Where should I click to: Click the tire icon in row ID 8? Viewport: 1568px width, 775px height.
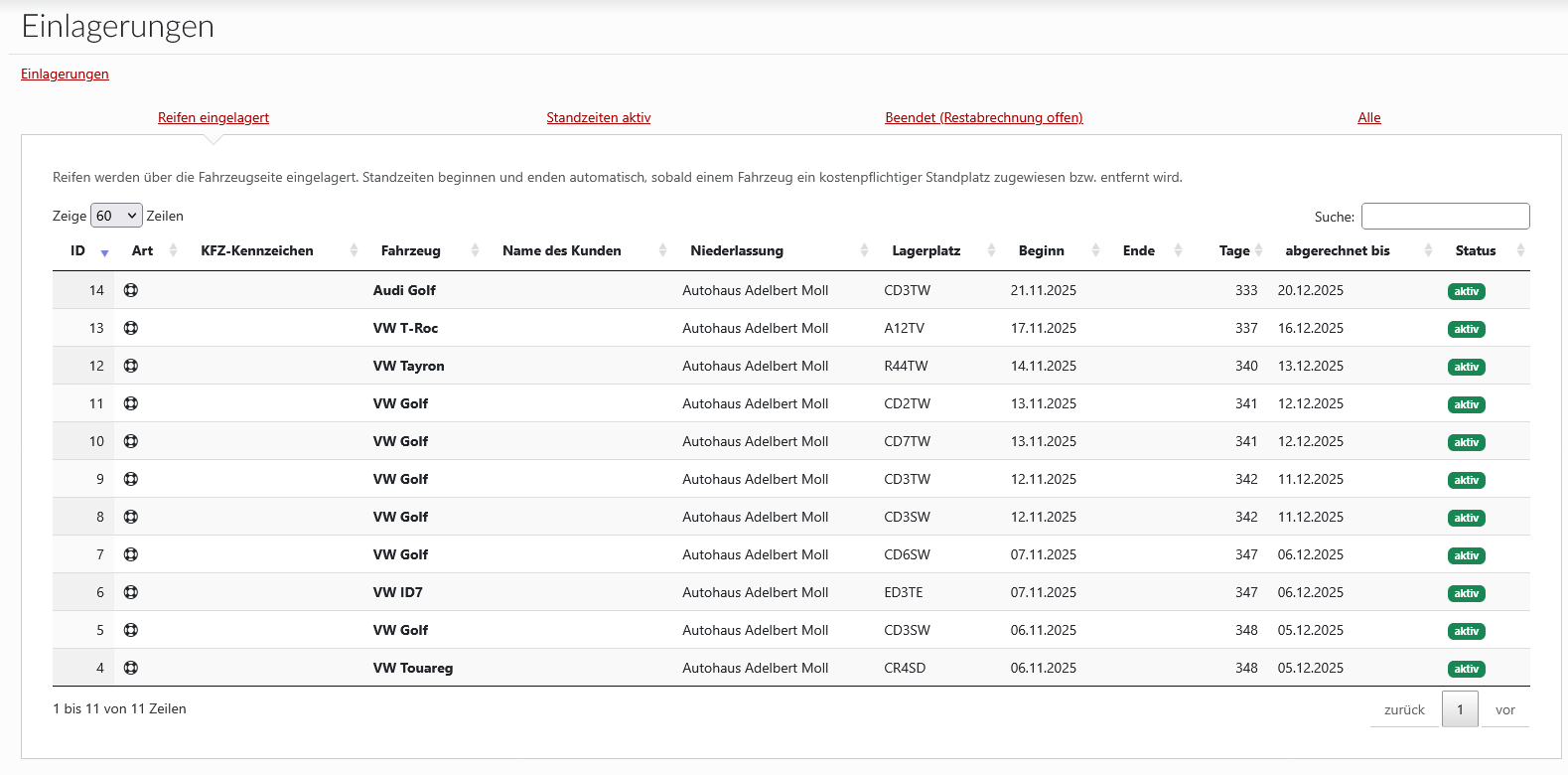click(x=131, y=517)
